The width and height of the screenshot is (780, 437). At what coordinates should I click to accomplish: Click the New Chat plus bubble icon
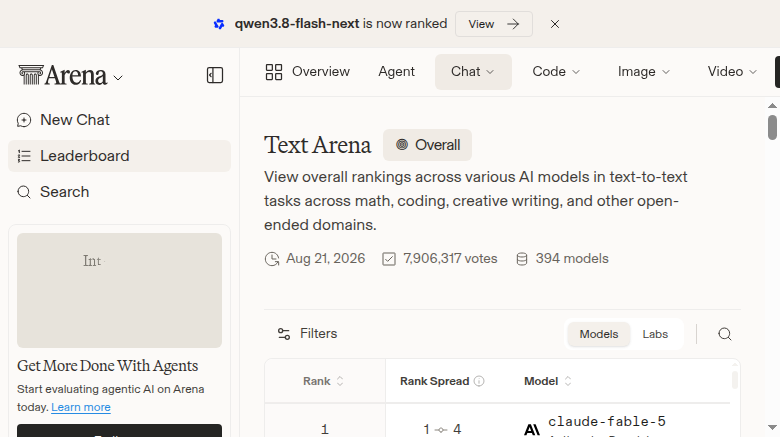tap(24, 120)
